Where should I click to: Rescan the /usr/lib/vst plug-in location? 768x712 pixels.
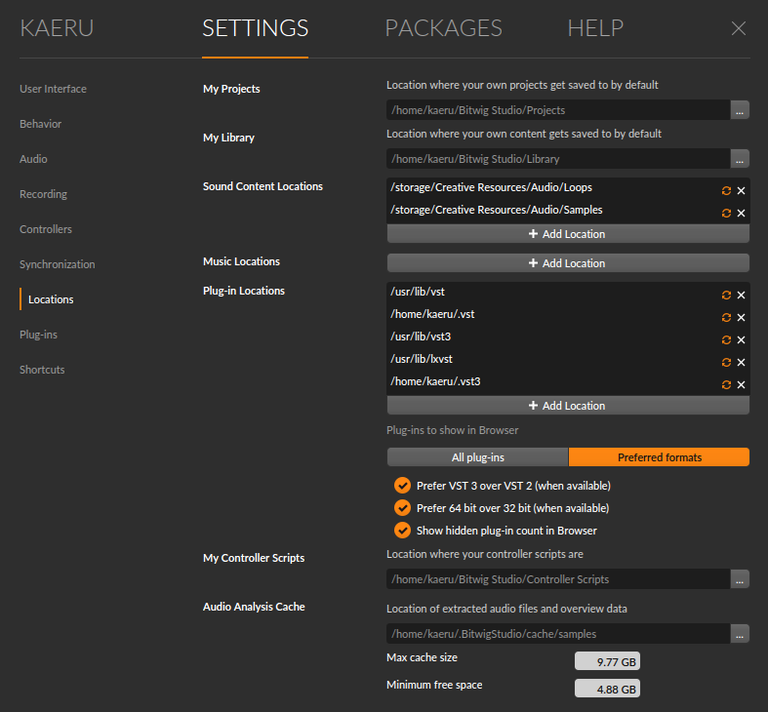[726, 295]
